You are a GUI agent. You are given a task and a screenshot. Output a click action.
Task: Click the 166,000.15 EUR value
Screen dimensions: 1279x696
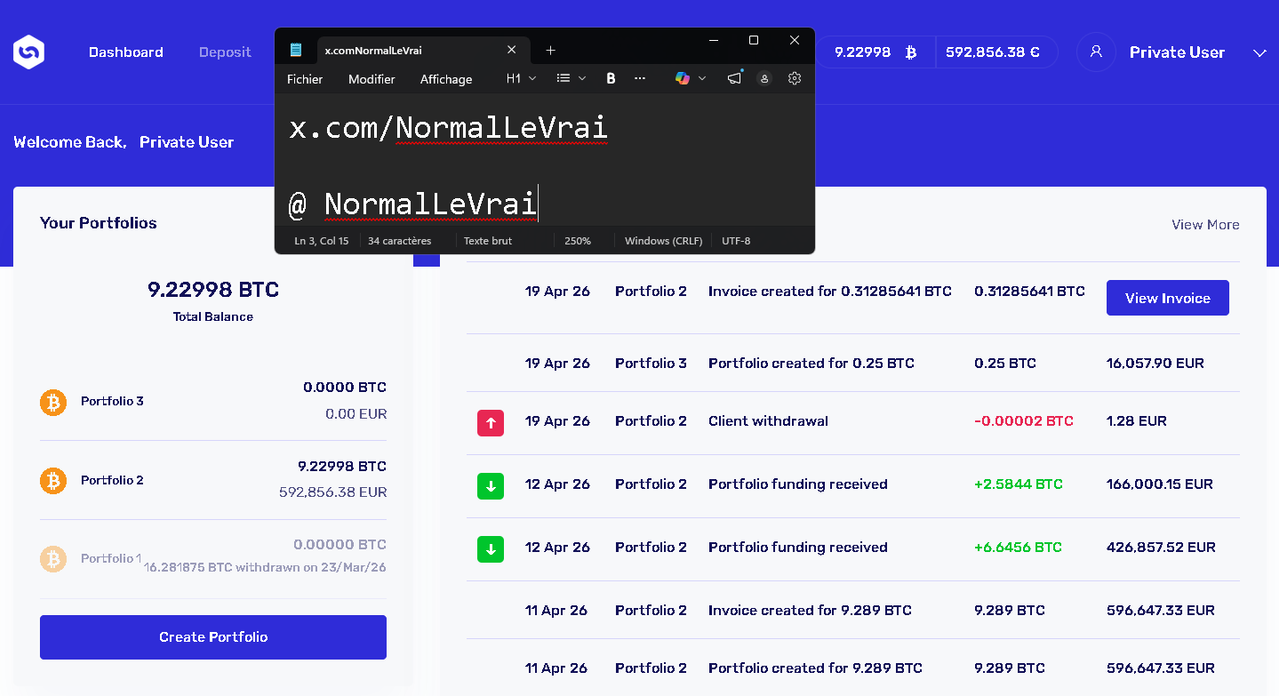pyautogui.click(x=1159, y=484)
